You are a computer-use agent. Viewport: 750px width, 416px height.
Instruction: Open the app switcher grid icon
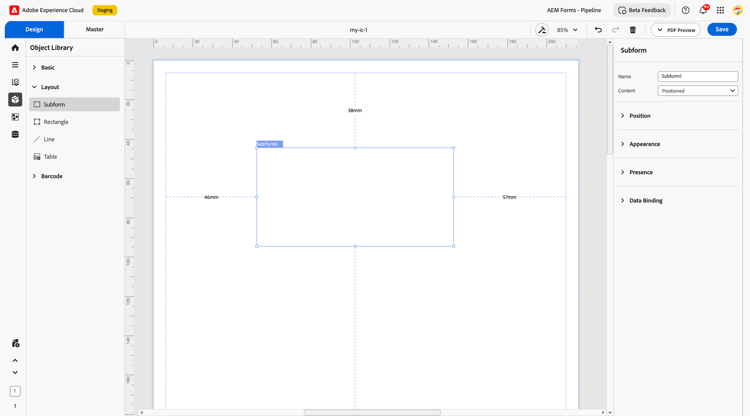[x=720, y=10]
